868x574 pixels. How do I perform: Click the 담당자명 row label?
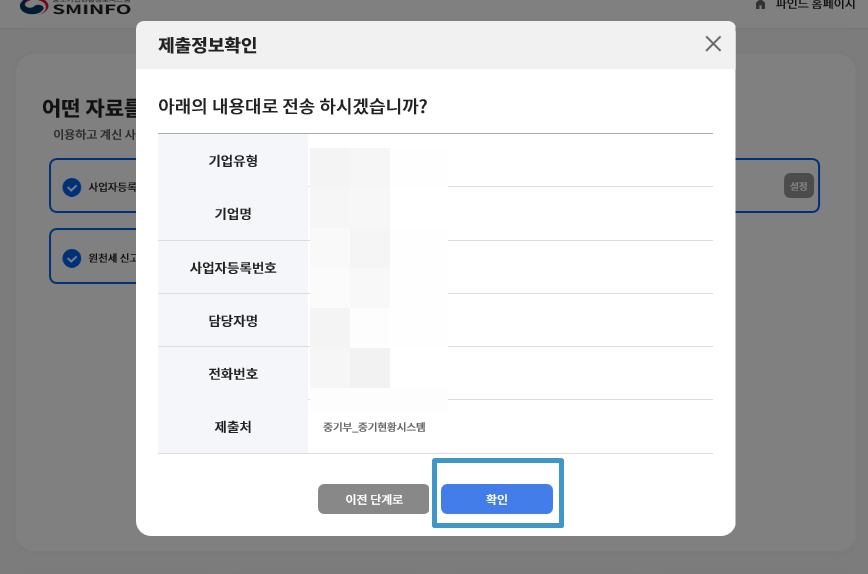(x=233, y=320)
